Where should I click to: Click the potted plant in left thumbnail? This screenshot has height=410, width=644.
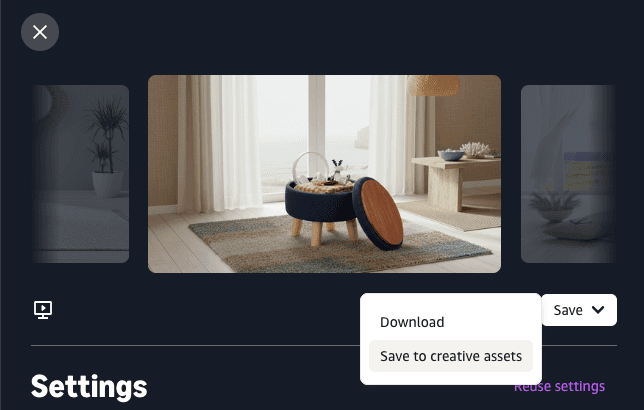point(107,148)
